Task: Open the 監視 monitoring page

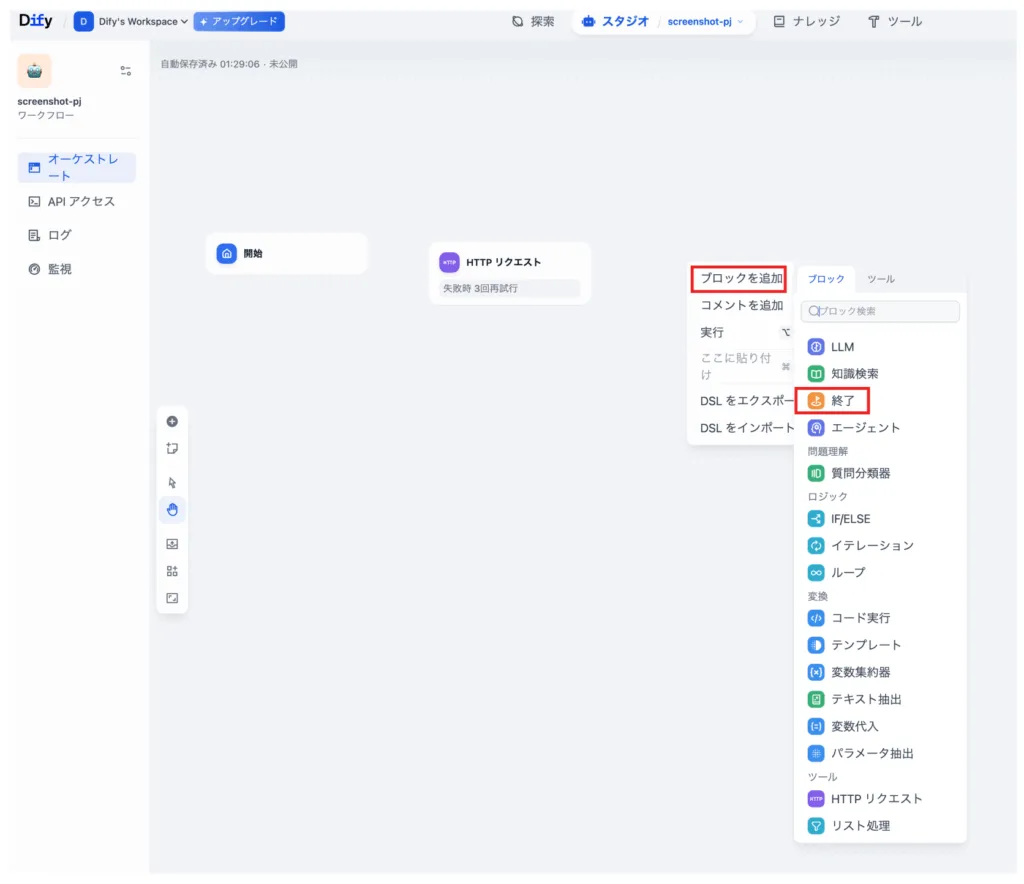Action: pos(60,269)
